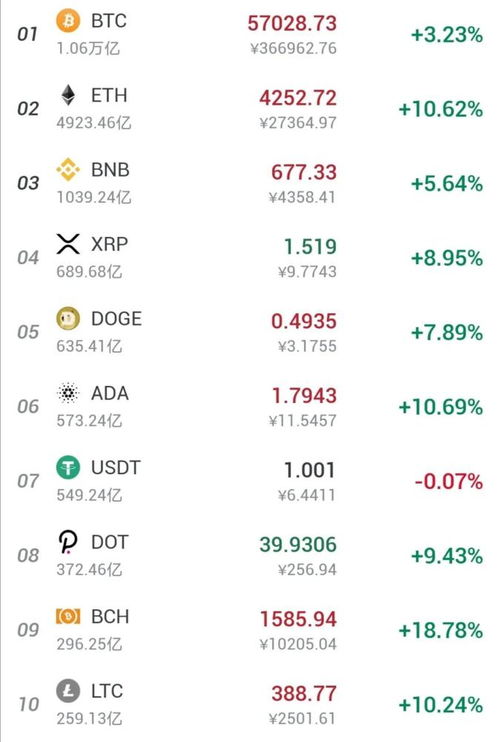
Task: Click the LTC yuan price ¥2501.61
Action: point(302,718)
